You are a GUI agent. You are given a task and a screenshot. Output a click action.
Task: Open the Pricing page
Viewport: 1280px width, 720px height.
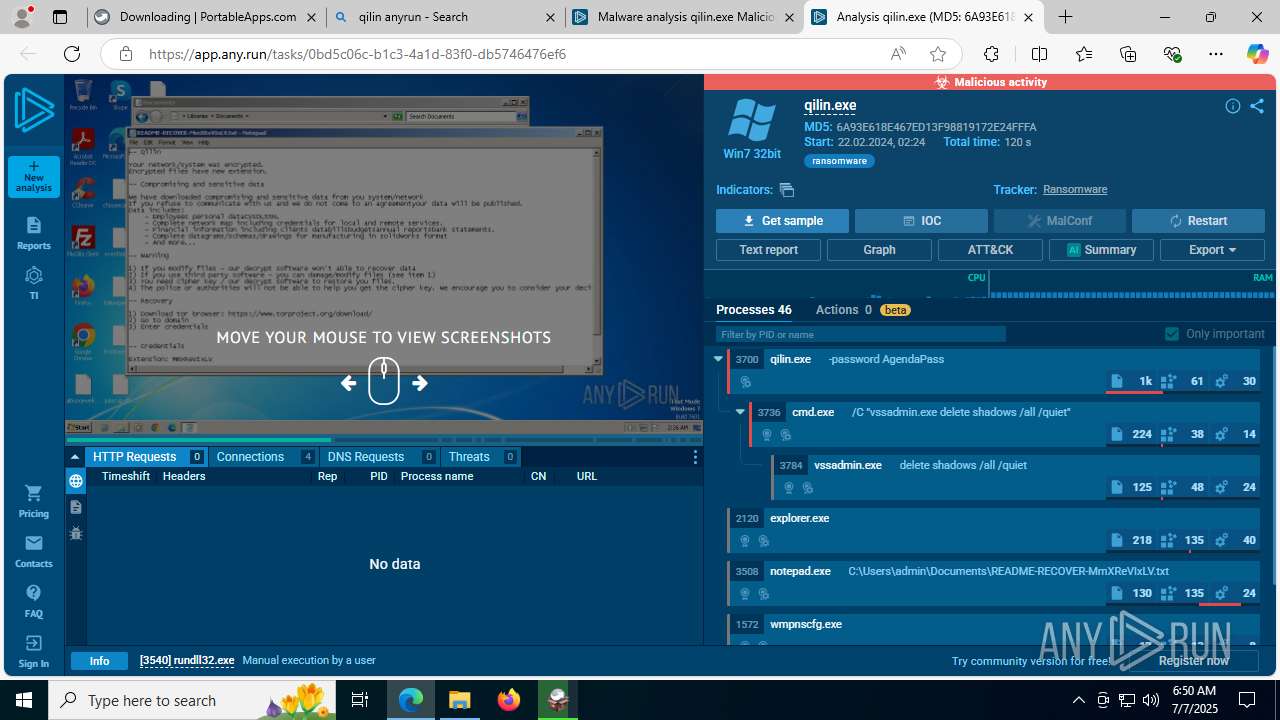pos(34,501)
